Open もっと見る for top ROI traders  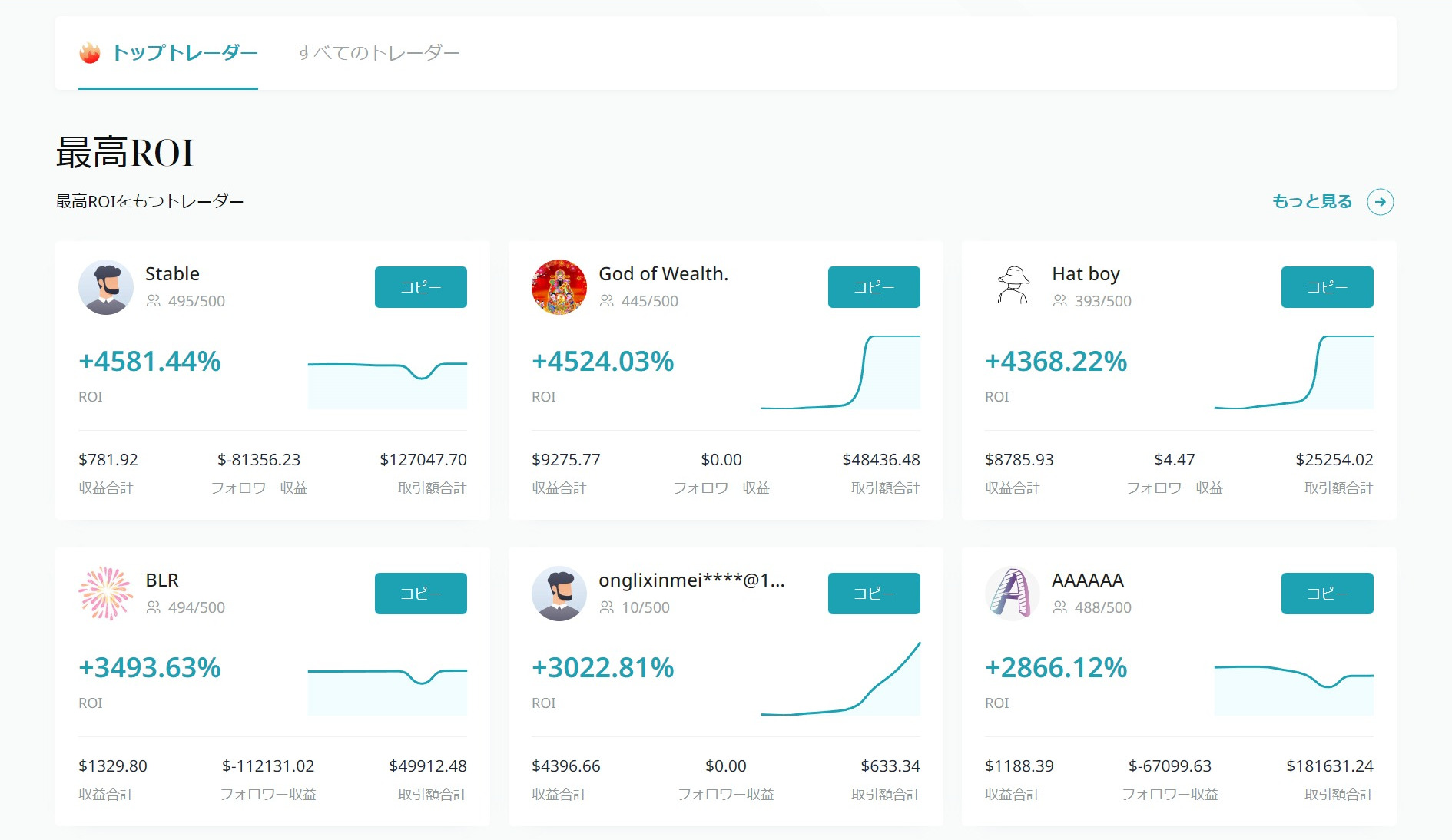pyautogui.click(x=1311, y=201)
